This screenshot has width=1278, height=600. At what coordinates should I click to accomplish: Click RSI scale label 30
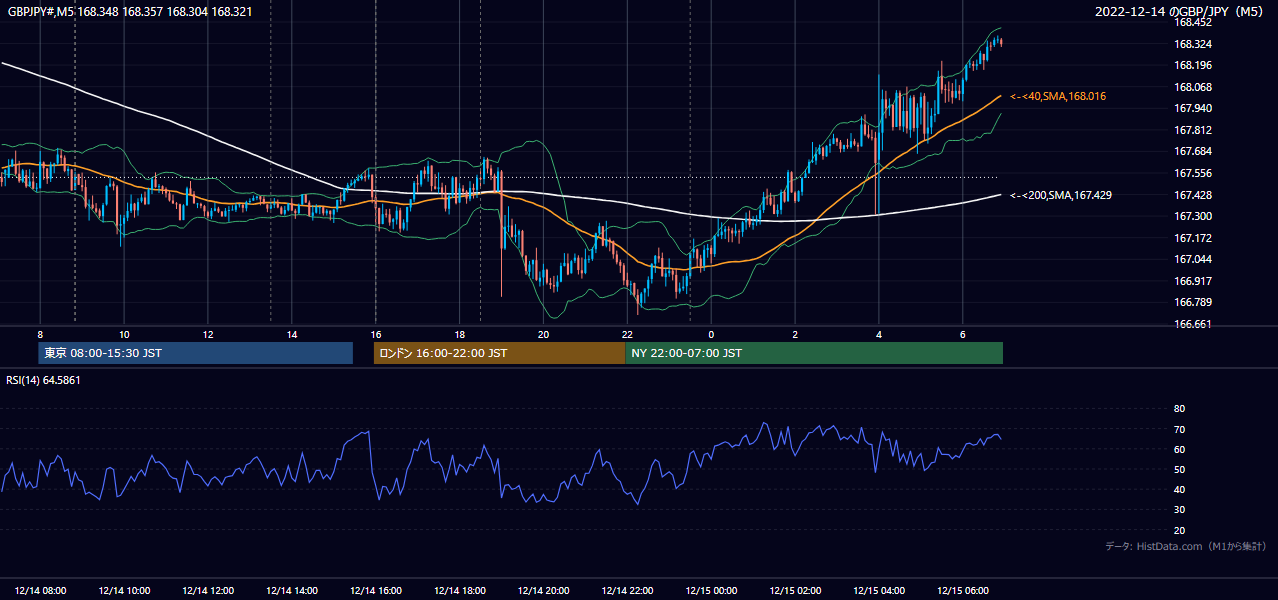coord(1179,510)
